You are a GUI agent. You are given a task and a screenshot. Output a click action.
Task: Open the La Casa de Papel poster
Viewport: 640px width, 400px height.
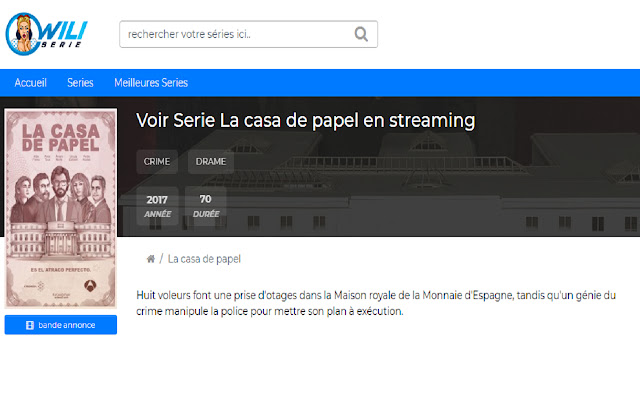(60, 208)
